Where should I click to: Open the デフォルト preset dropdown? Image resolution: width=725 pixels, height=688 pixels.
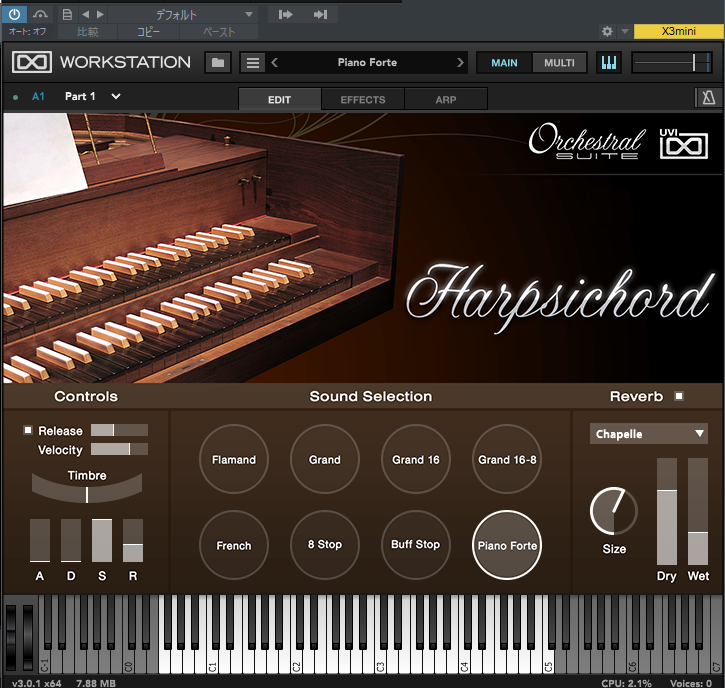[x=184, y=14]
